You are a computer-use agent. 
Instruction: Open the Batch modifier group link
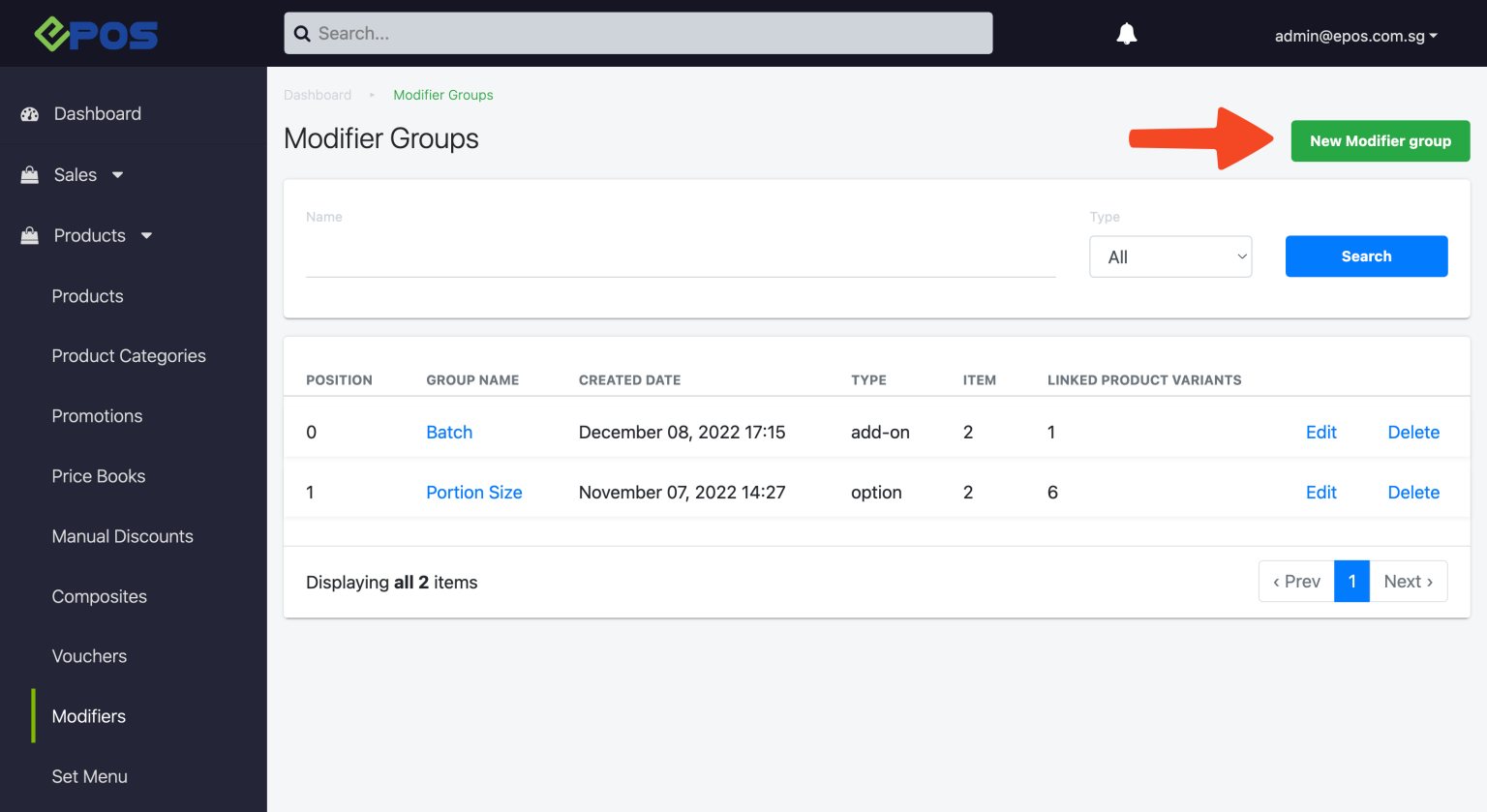click(x=449, y=433)
